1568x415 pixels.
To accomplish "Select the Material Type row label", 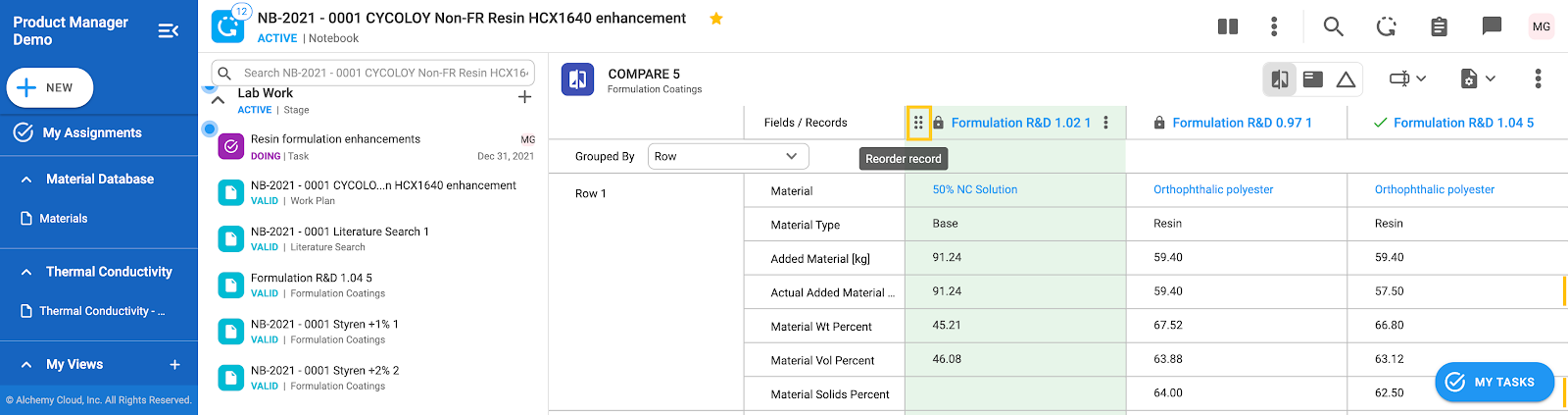I will click(x=805, y=225).
